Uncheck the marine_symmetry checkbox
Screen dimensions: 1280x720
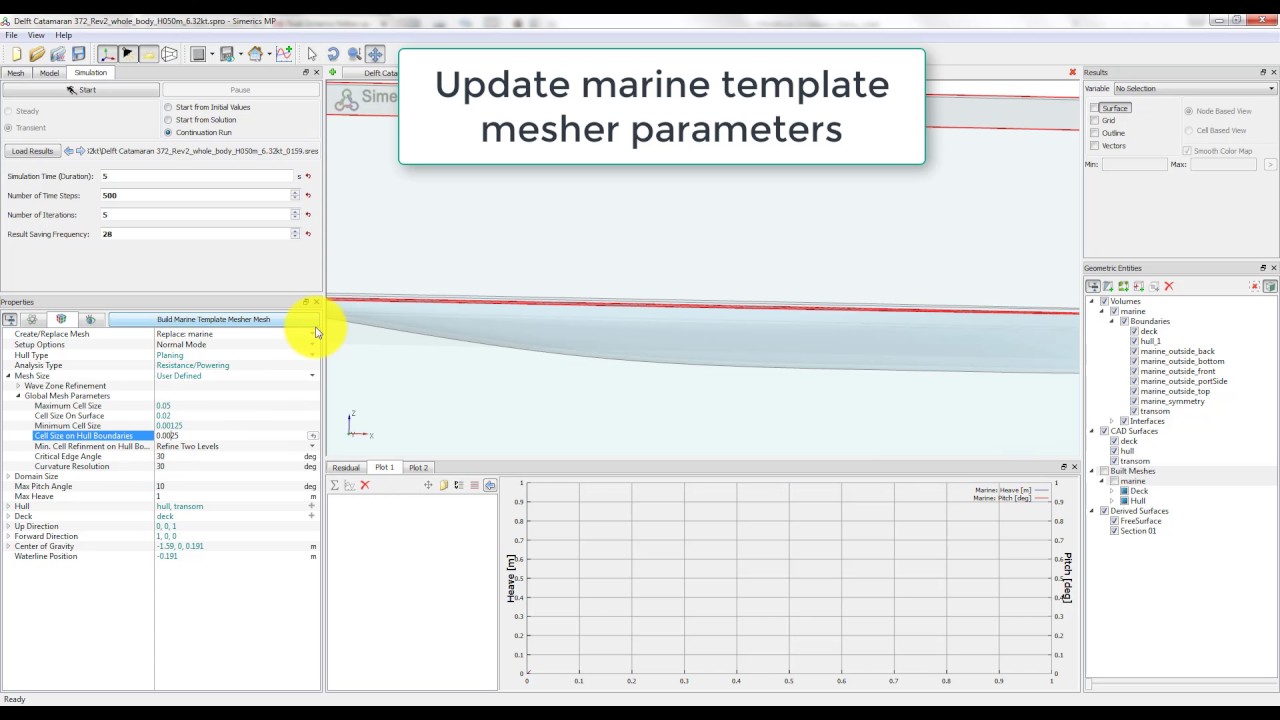pyautogui.click(x=1135, y=401)
